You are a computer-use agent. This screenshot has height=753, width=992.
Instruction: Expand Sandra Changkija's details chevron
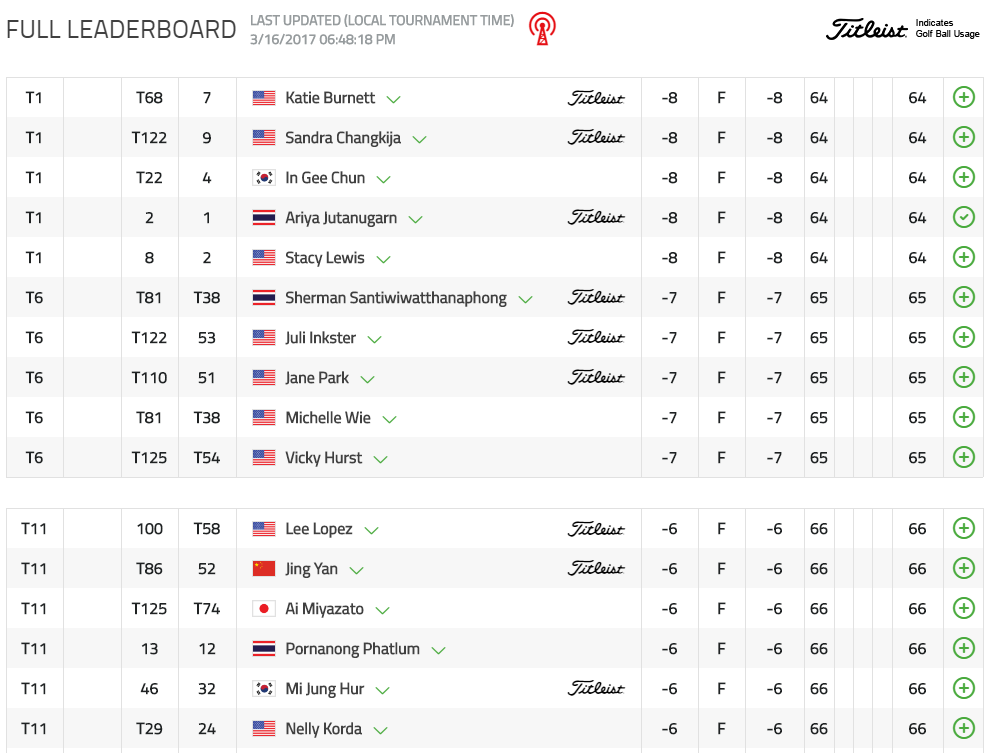pyautogui.click(x=420, y=139)
